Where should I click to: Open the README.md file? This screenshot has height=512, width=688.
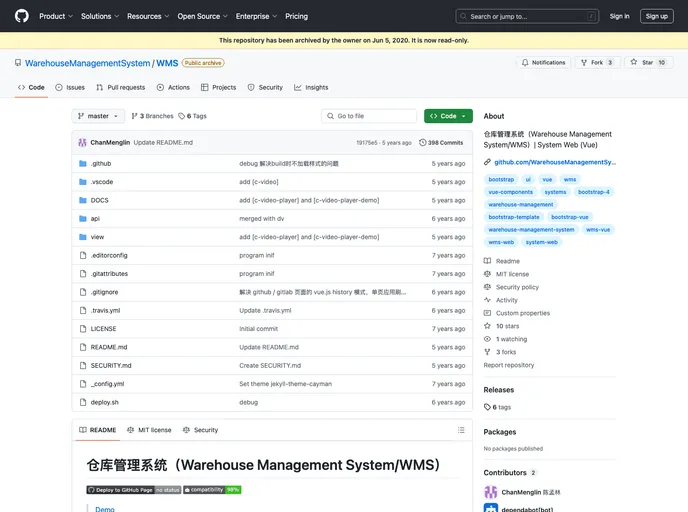109,347
